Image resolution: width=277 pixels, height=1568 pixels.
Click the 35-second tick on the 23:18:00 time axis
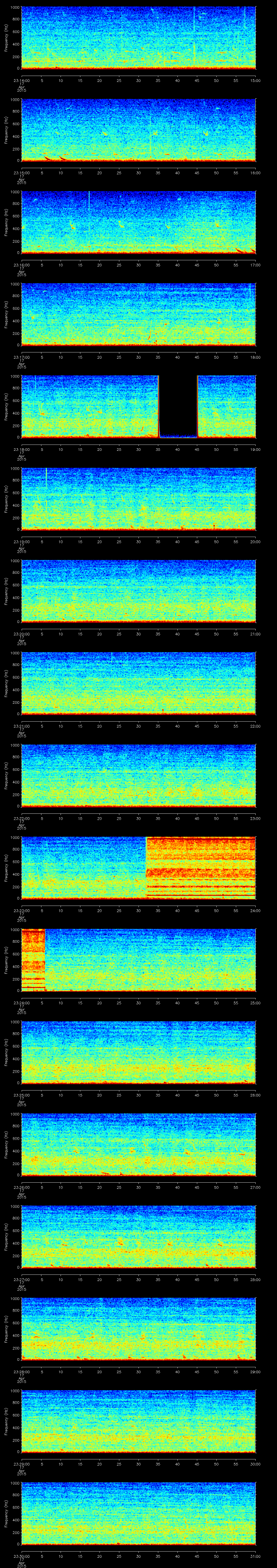(158, 449)
